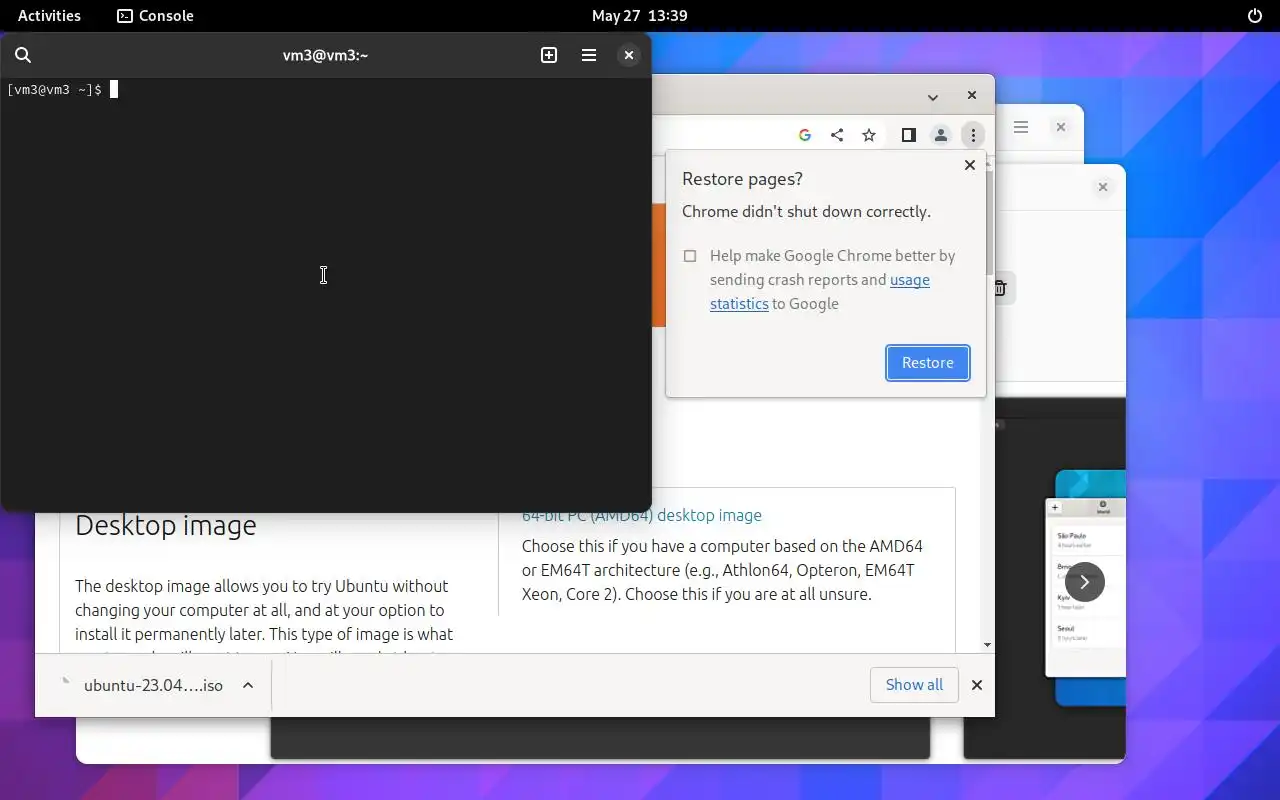
Task: Expand ubuntu-23.04 iso download options
Action: 248,685
